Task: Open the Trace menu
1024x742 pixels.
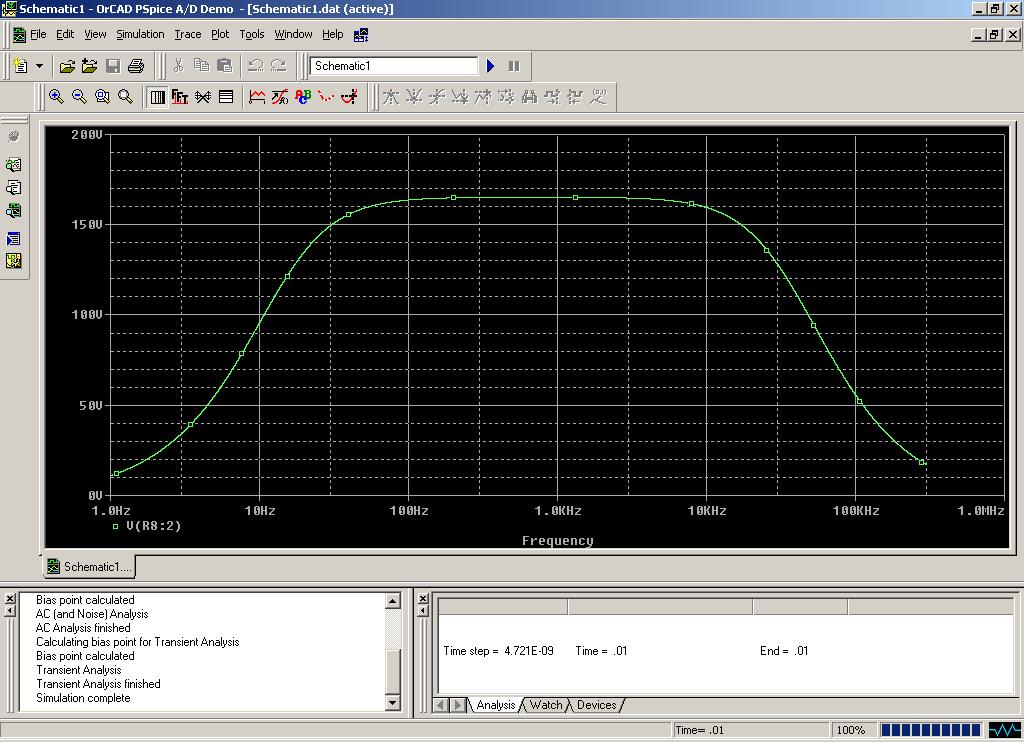Action: click(187, 35)
